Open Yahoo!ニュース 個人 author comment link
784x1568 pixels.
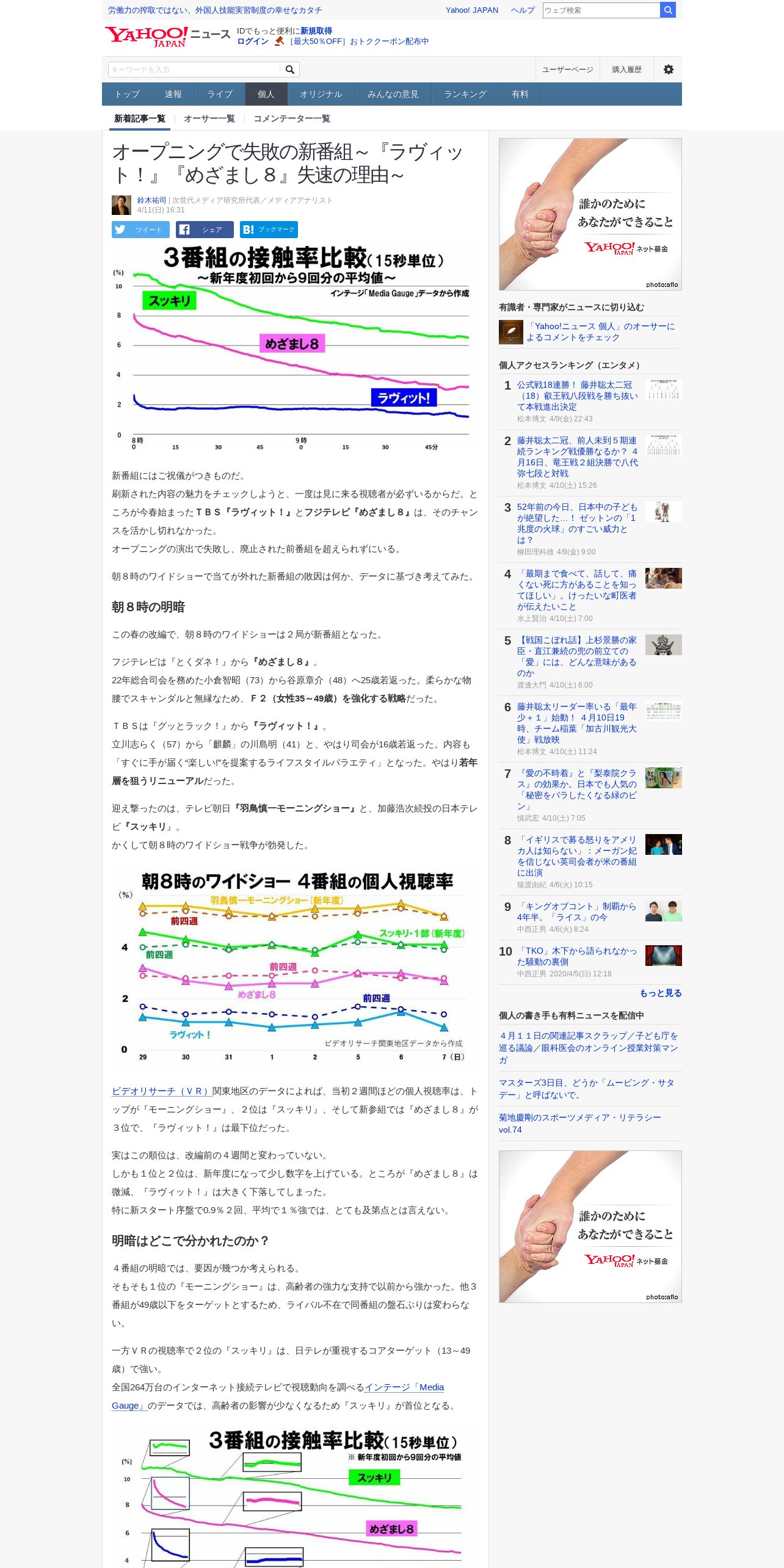(x=601, y=332)
